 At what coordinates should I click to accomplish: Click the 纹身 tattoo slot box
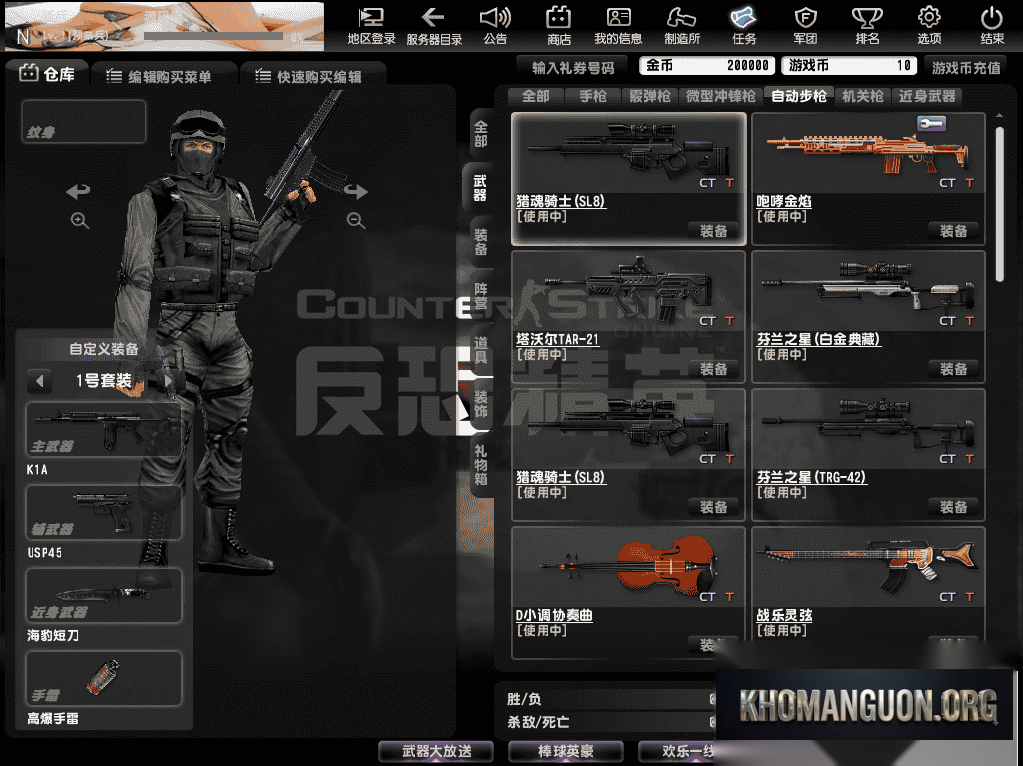click(84, 121)
